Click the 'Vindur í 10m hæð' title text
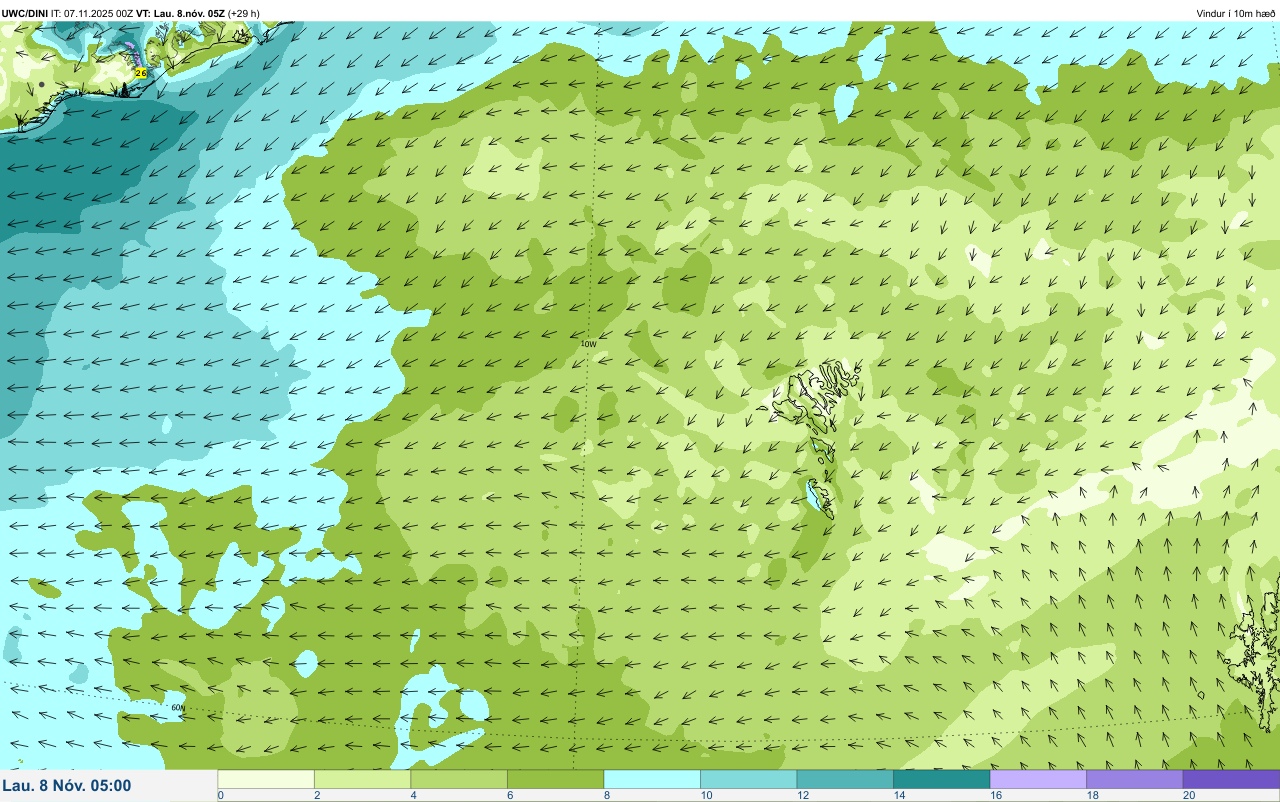This screenshot has width=1280, height=802. pos(1236,13)
